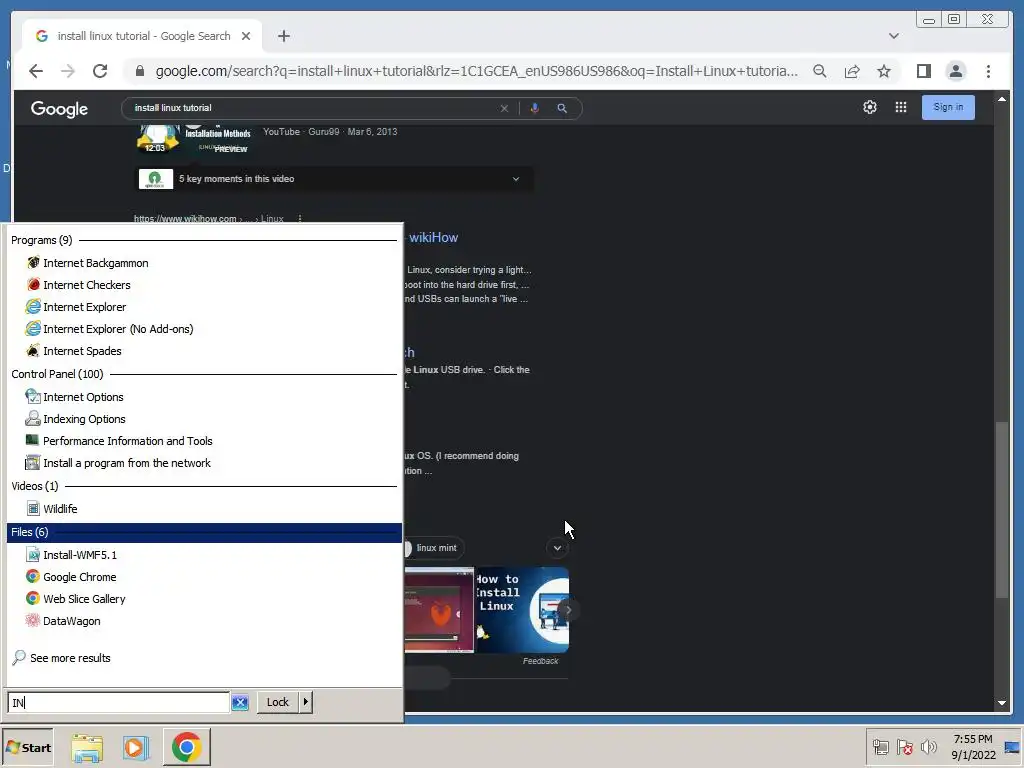Screen dimensions: 1024x768
Task: Click the Start menu search input
Action: point(118,703)
